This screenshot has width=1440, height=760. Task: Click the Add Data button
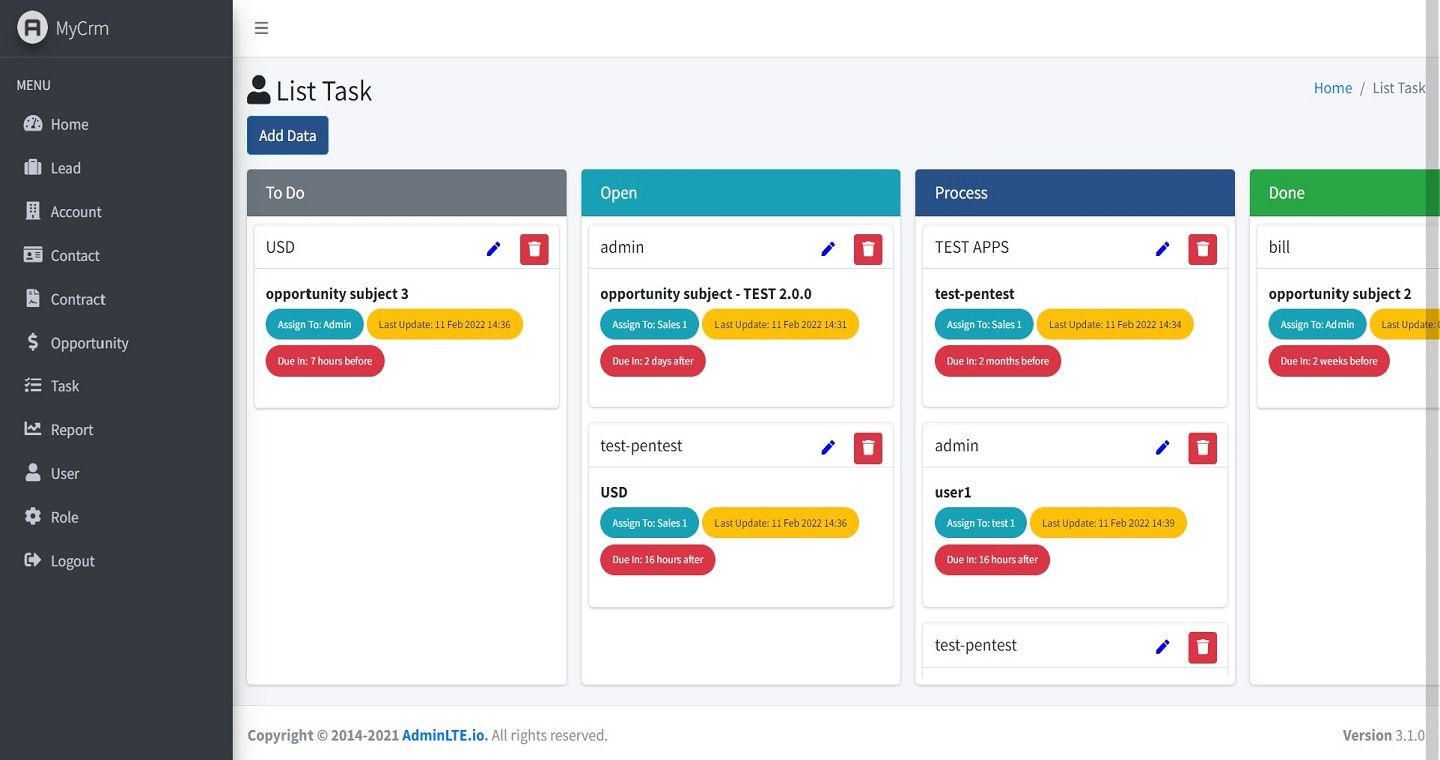tap(287, 136)
